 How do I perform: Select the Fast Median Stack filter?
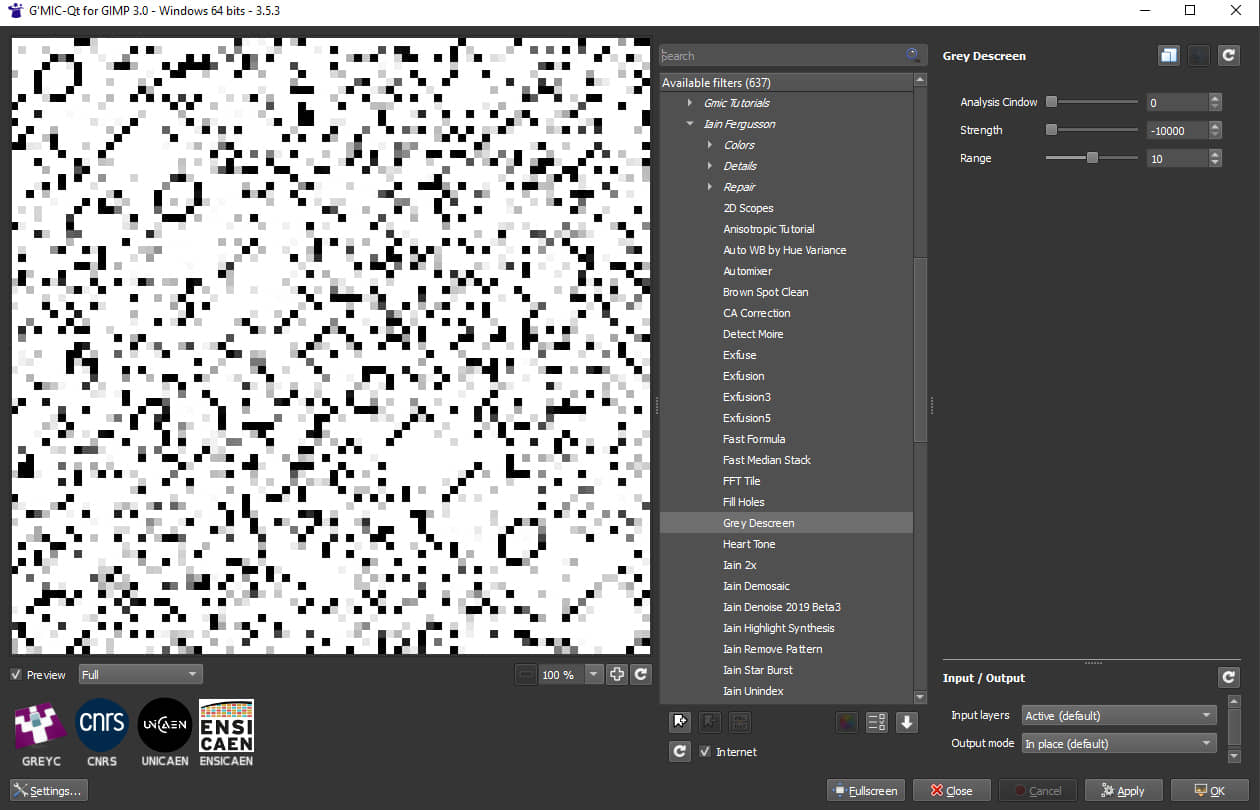[x=767, y=460]
